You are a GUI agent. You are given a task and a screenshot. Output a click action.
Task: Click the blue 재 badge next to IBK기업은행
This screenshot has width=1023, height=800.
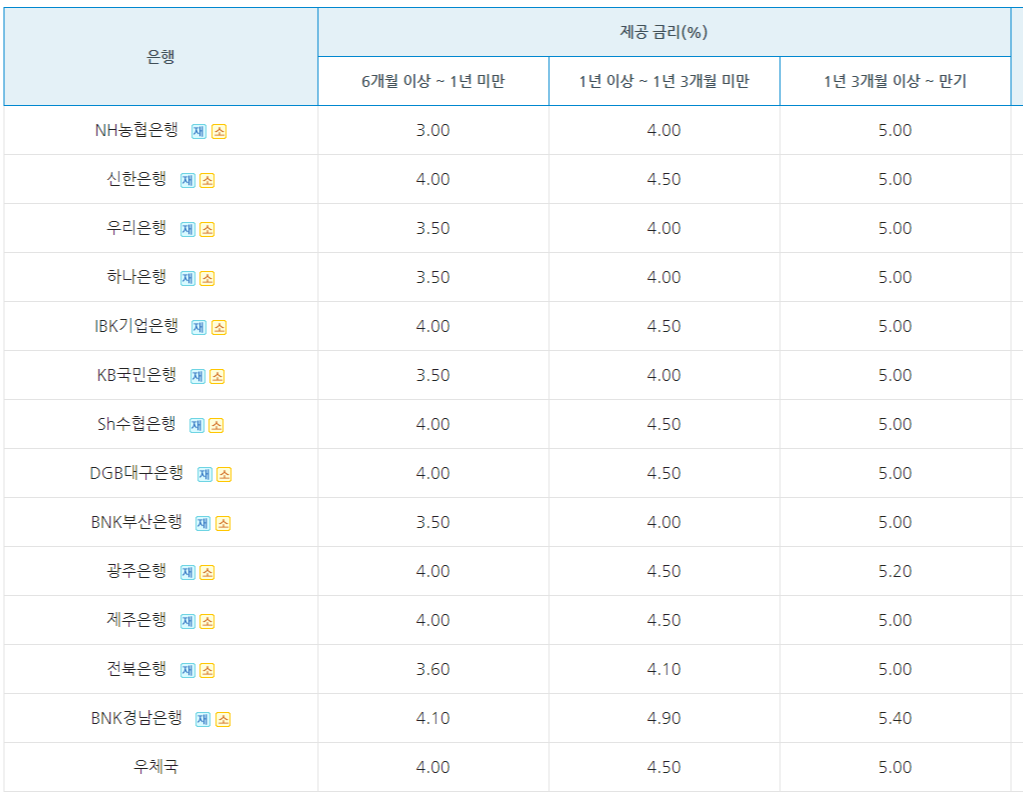point(199,327)
